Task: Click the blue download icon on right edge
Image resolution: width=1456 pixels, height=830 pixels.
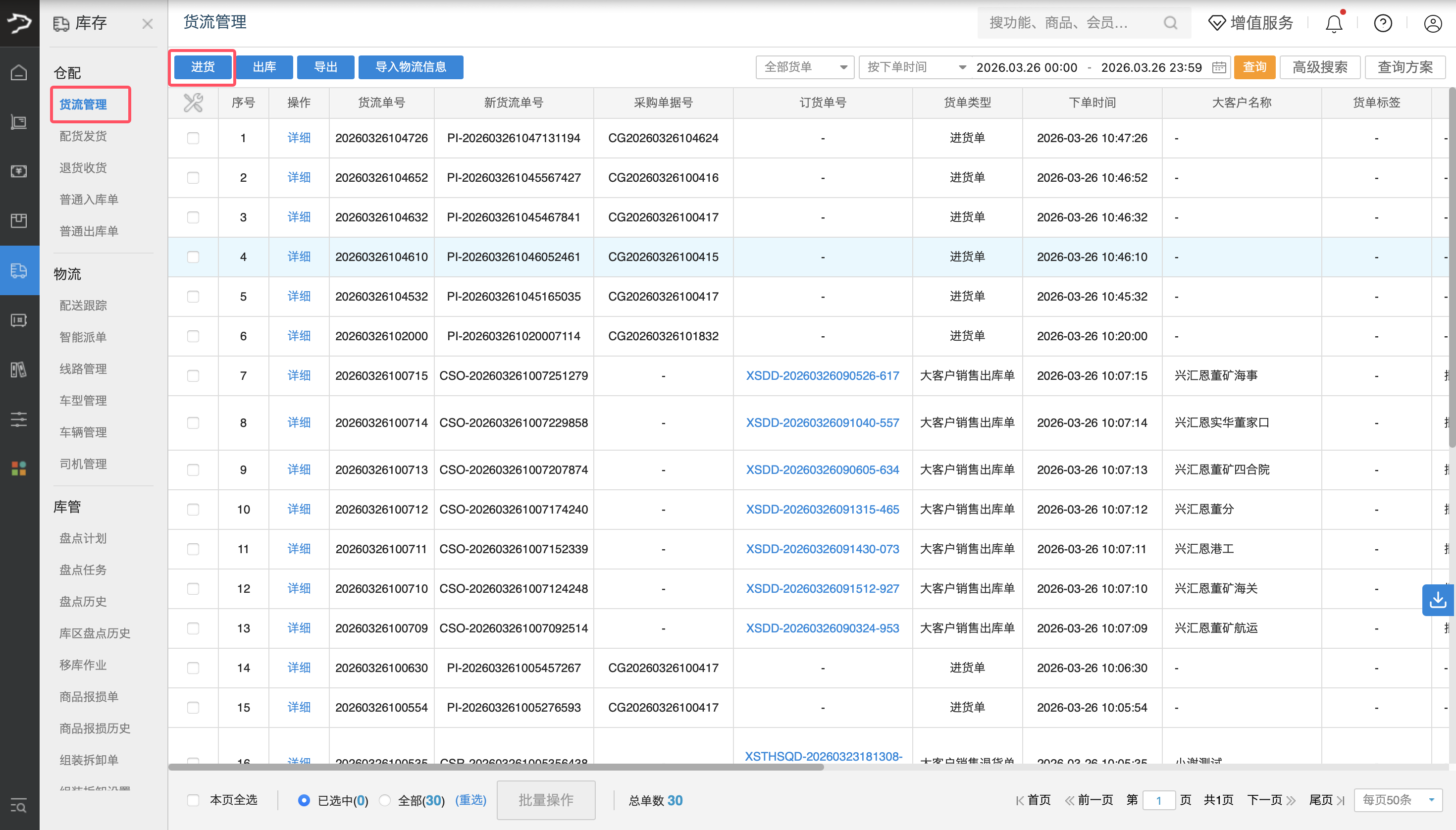Action: [x=1438, y=600]
